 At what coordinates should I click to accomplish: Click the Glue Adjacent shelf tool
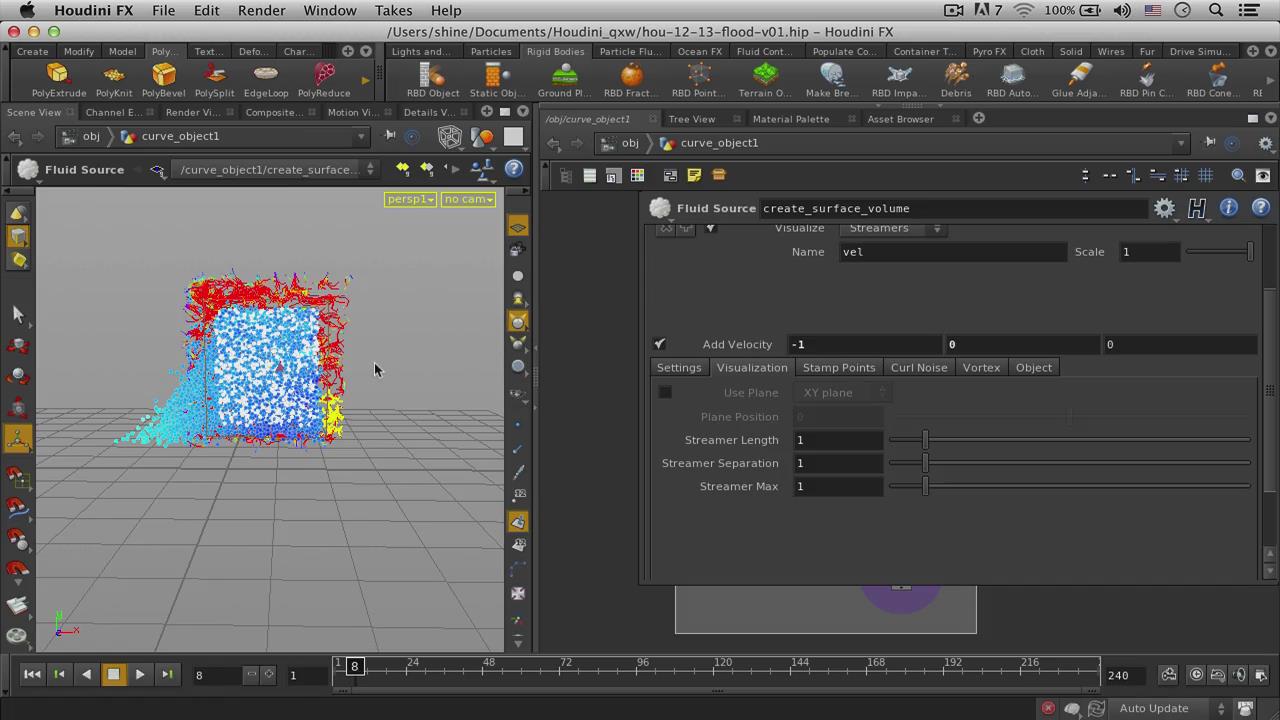click(1079, 80)
